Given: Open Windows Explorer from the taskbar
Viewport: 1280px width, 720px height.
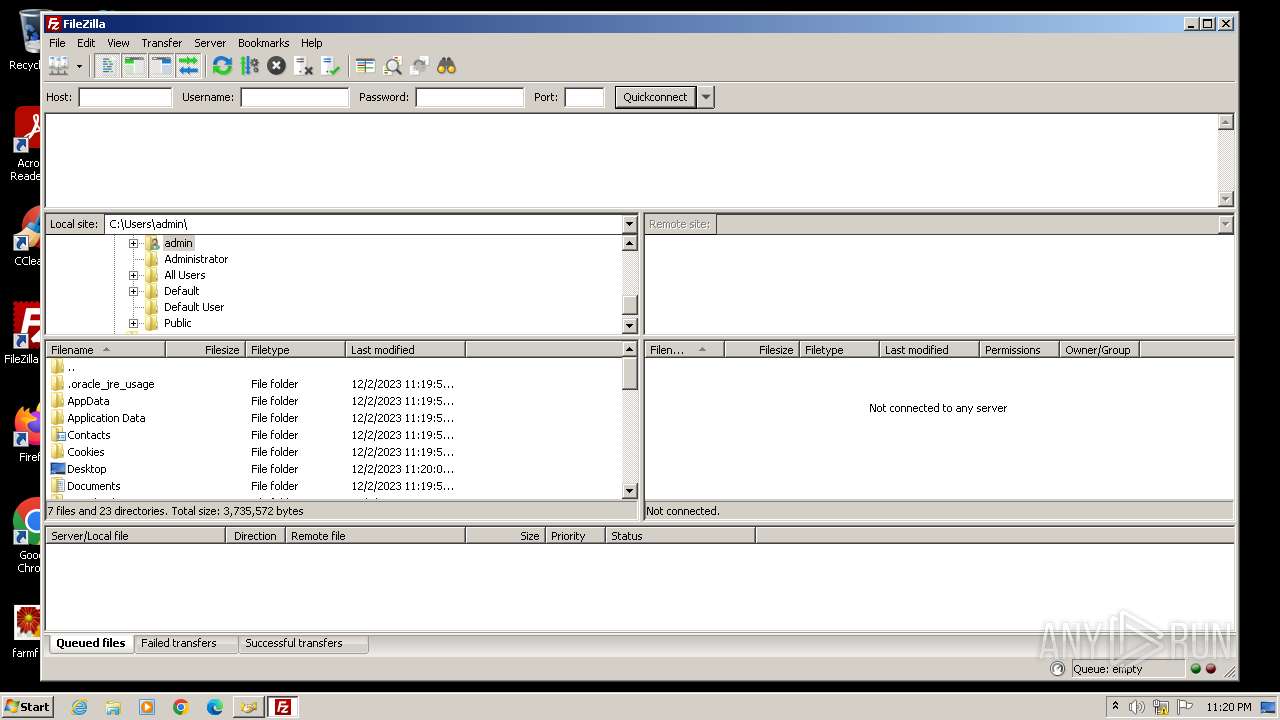Looking at the screenshot, I should tap(113, 707).
